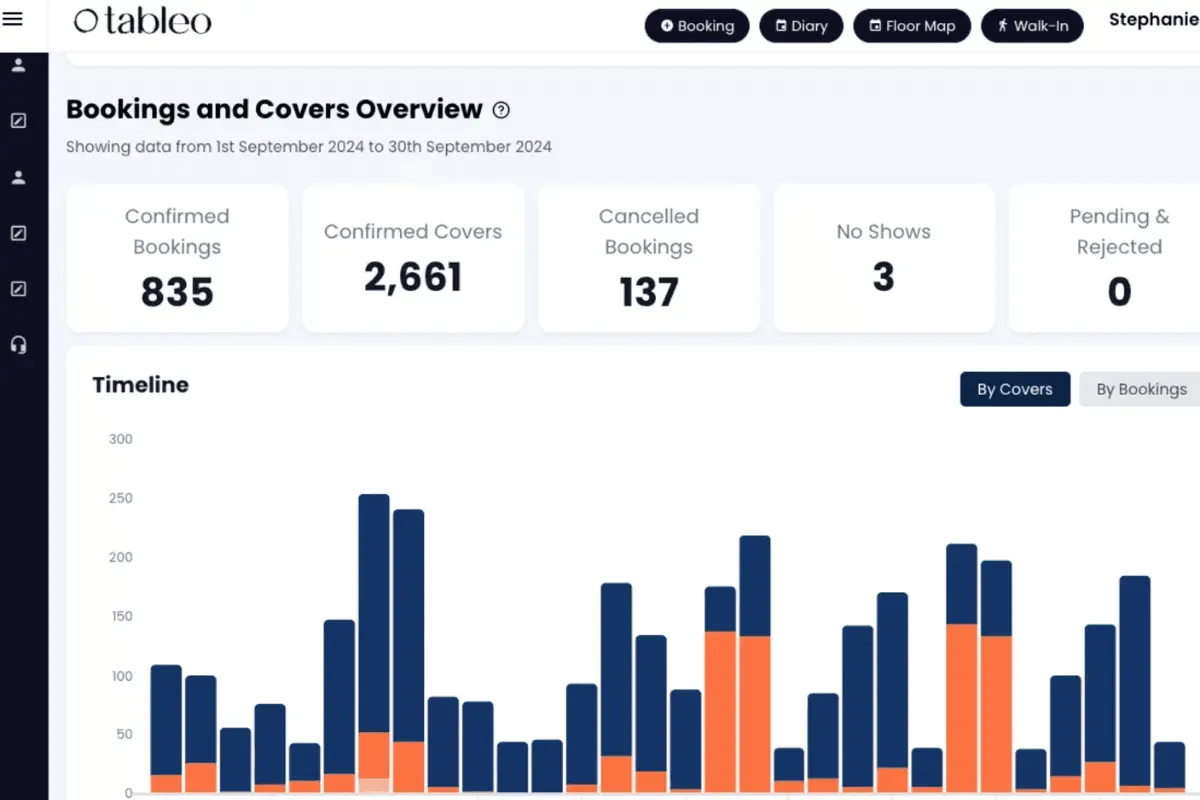Open the Floor Map view

912,26
